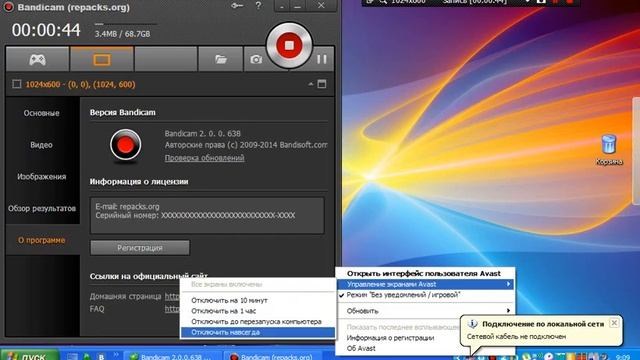Click the file size 3.4MB / 68.7GB text

pyautogui.click(x=122, y=34)
